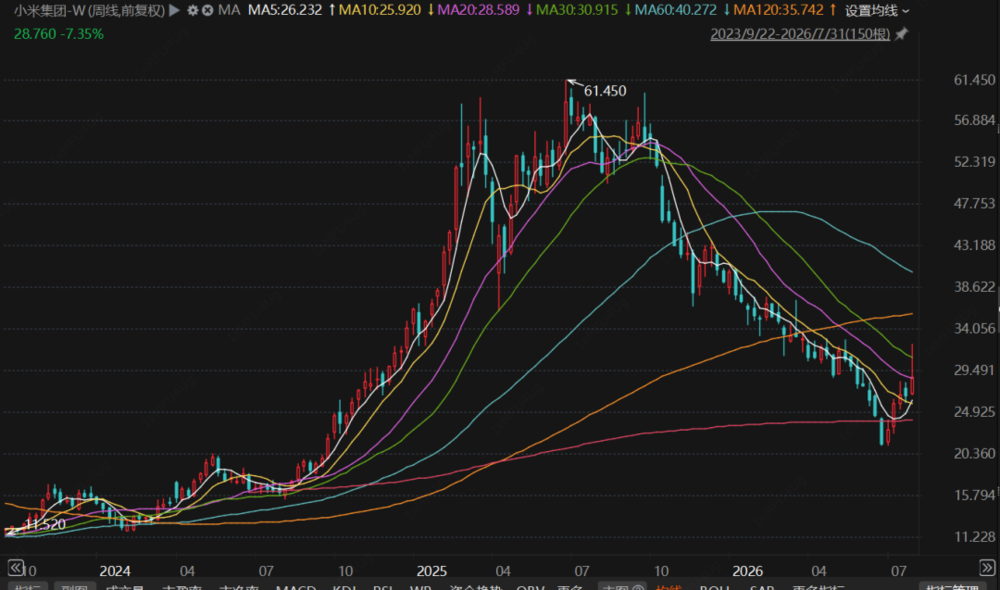This screenshot has height=590, width=1000.
Task: Click the 11.228 price axis label
Action: 974,537
